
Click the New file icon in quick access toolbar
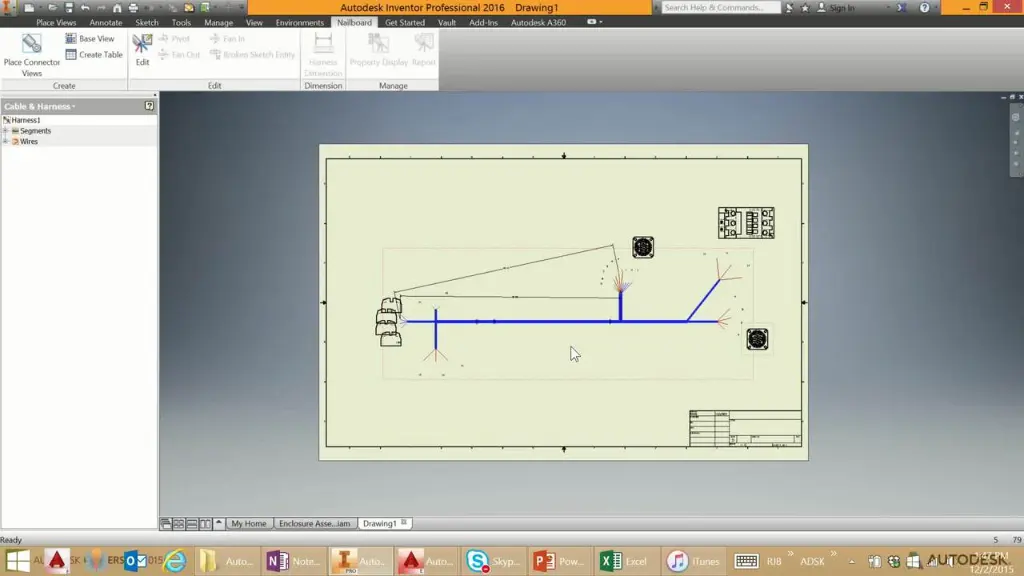[x=29, y=8]
